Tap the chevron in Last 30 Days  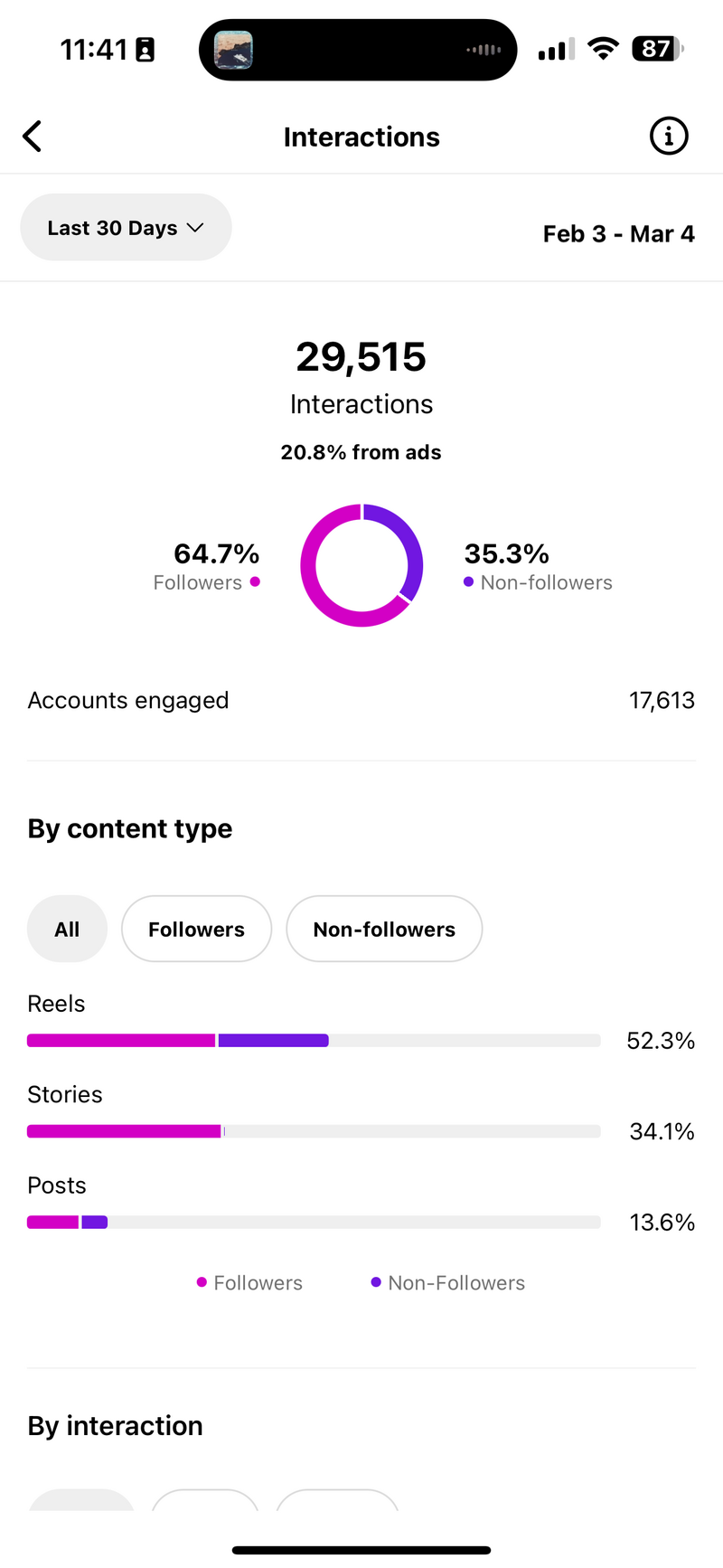point(195,228)
